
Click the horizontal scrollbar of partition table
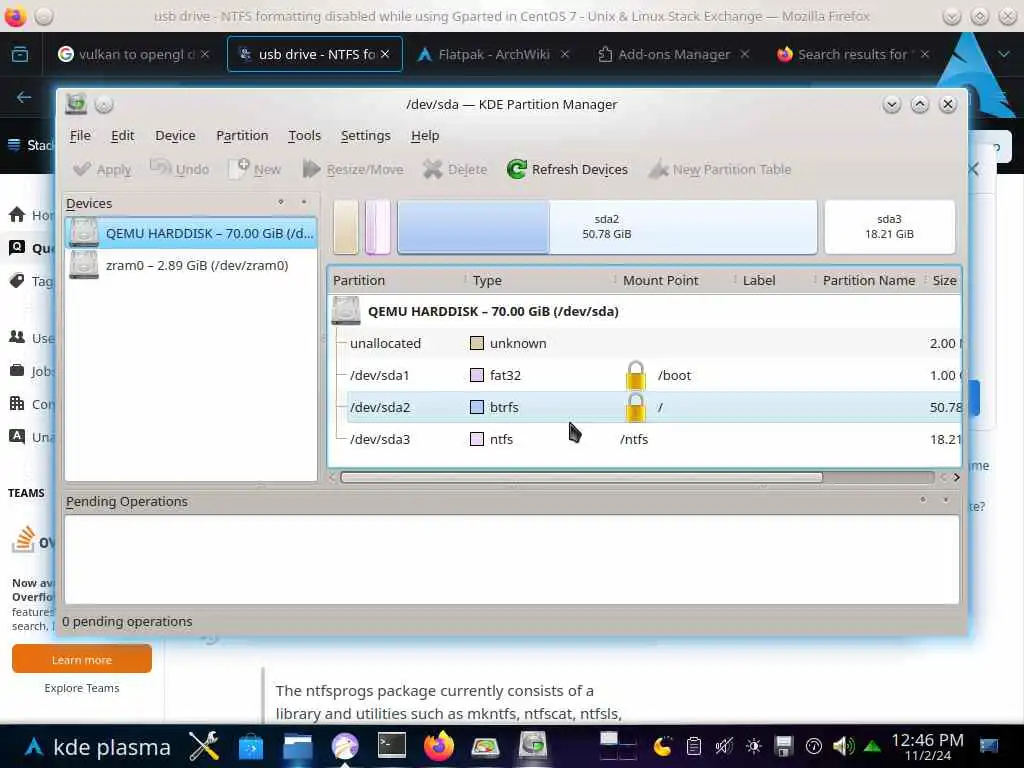(x=581, y=477)
